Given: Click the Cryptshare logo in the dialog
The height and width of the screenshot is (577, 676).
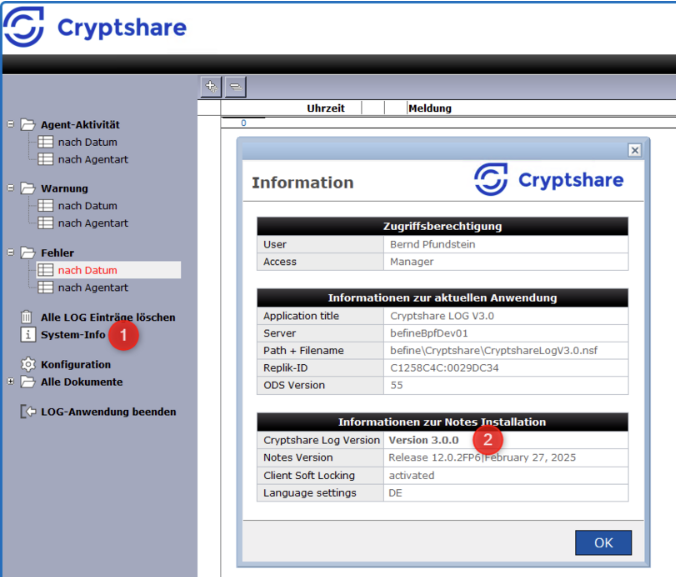Looking at the screenshot, I should (x=549, y=179).
